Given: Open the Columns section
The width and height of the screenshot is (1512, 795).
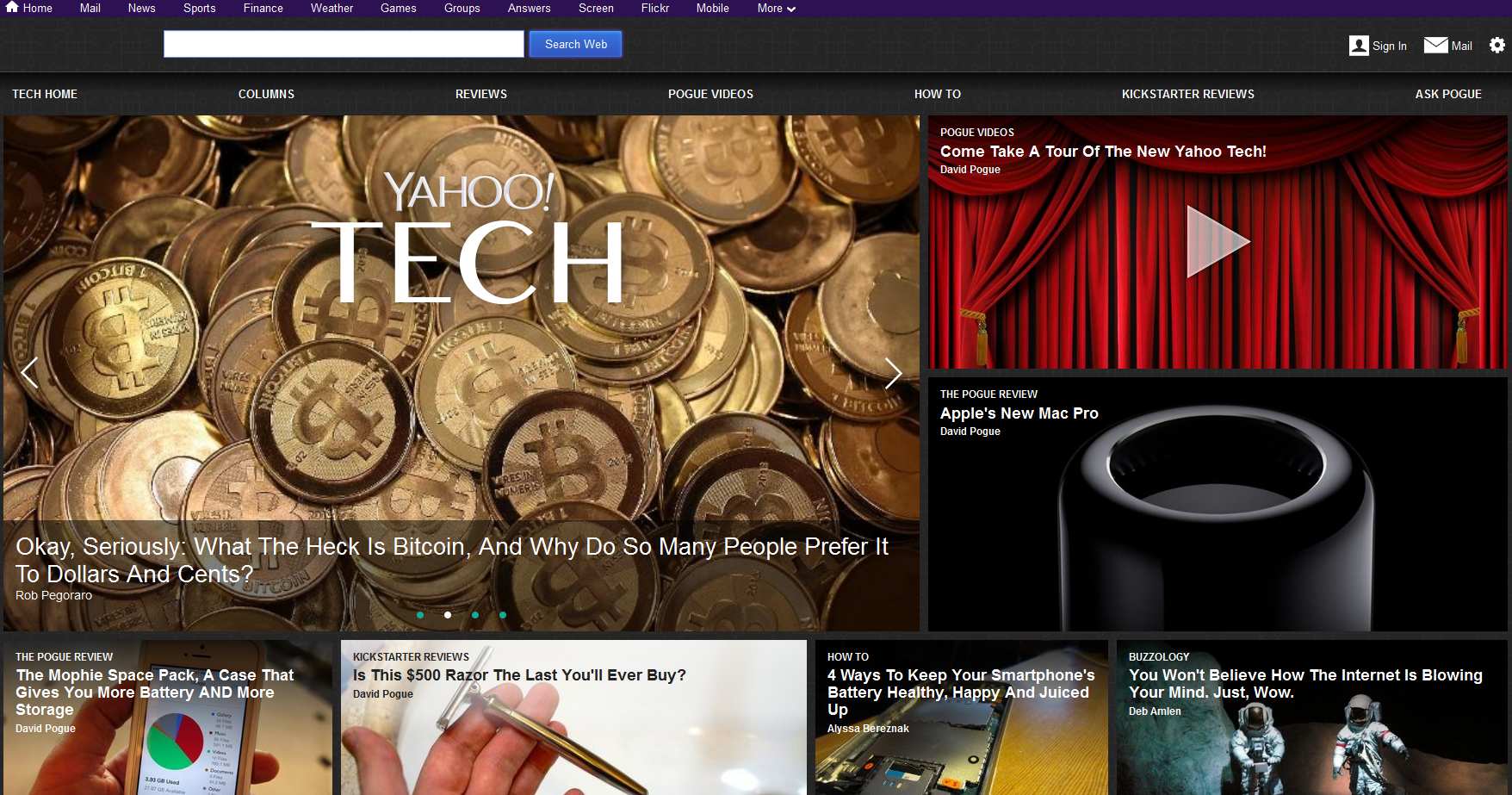Looking at the screenshot, I should pyautogui.click(x=266, y=94).
